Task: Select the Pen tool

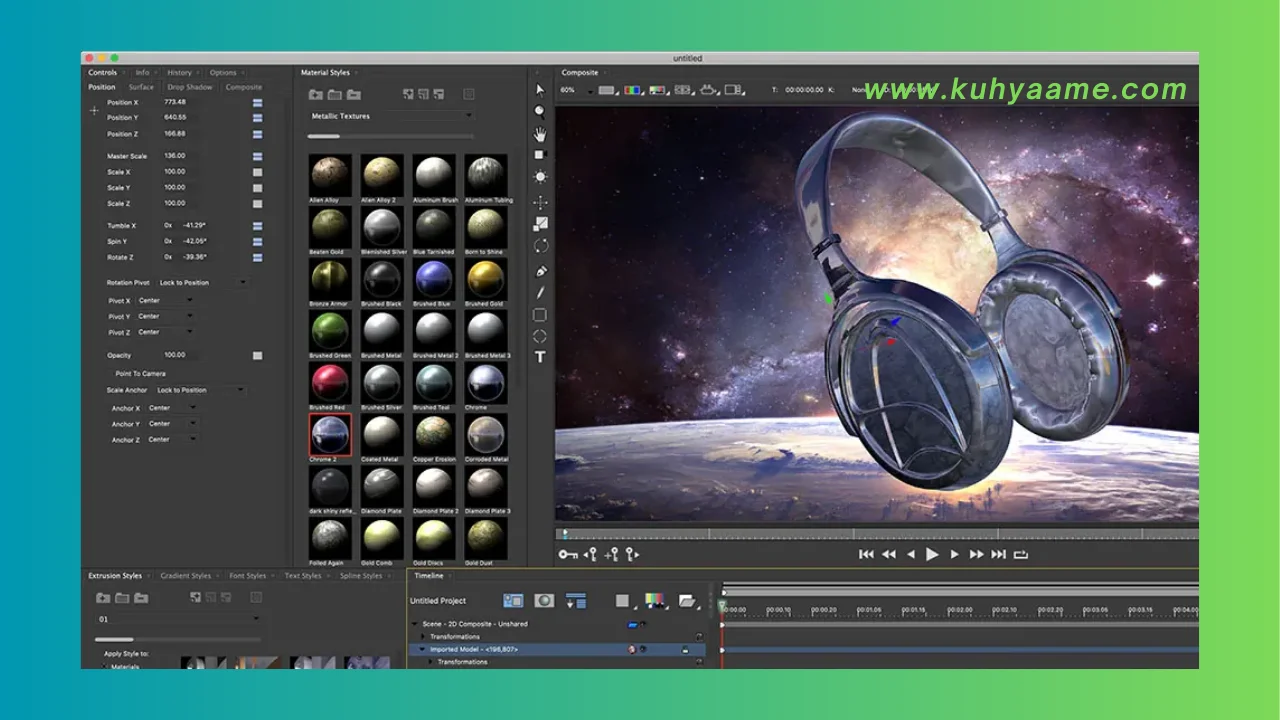Action: point(540,271)
